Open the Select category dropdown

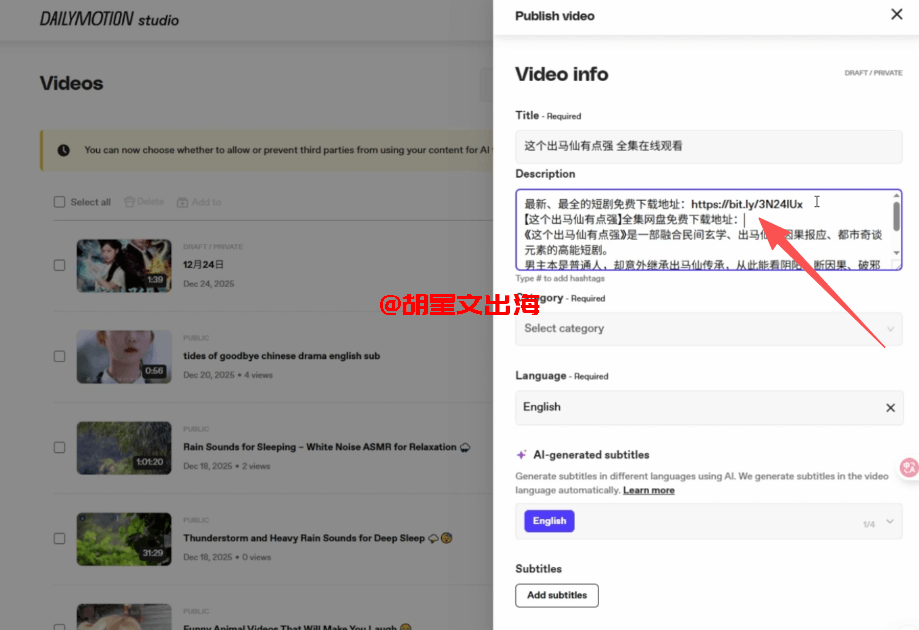coord(709,329)
